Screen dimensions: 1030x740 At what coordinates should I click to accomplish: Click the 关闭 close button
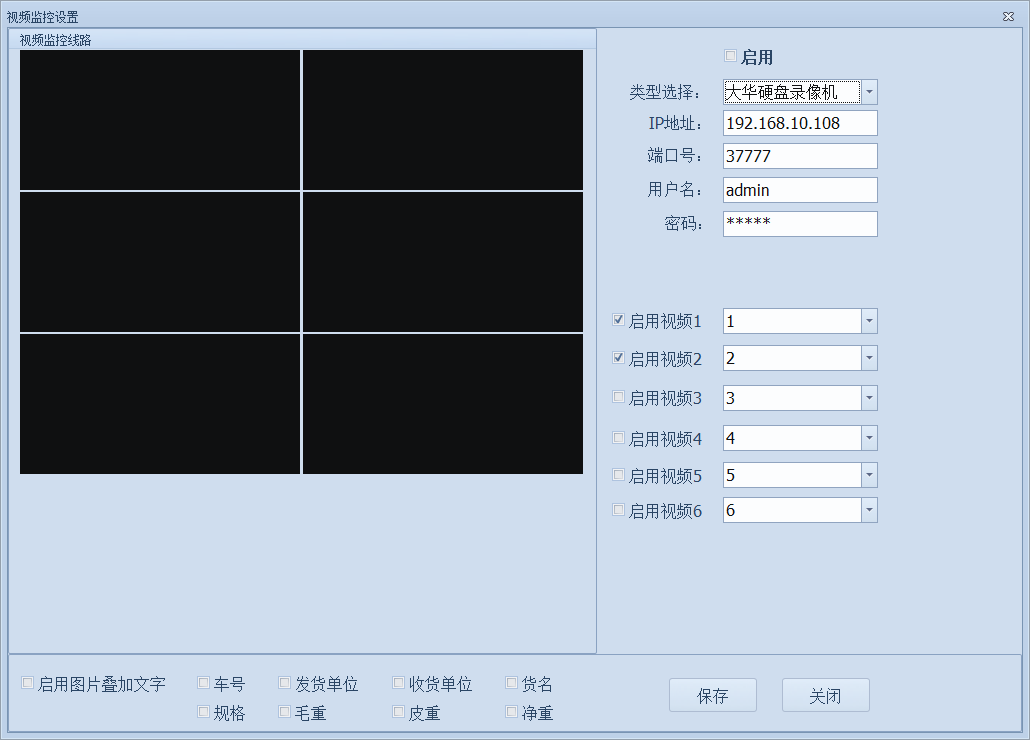click(x=825, y=696)
